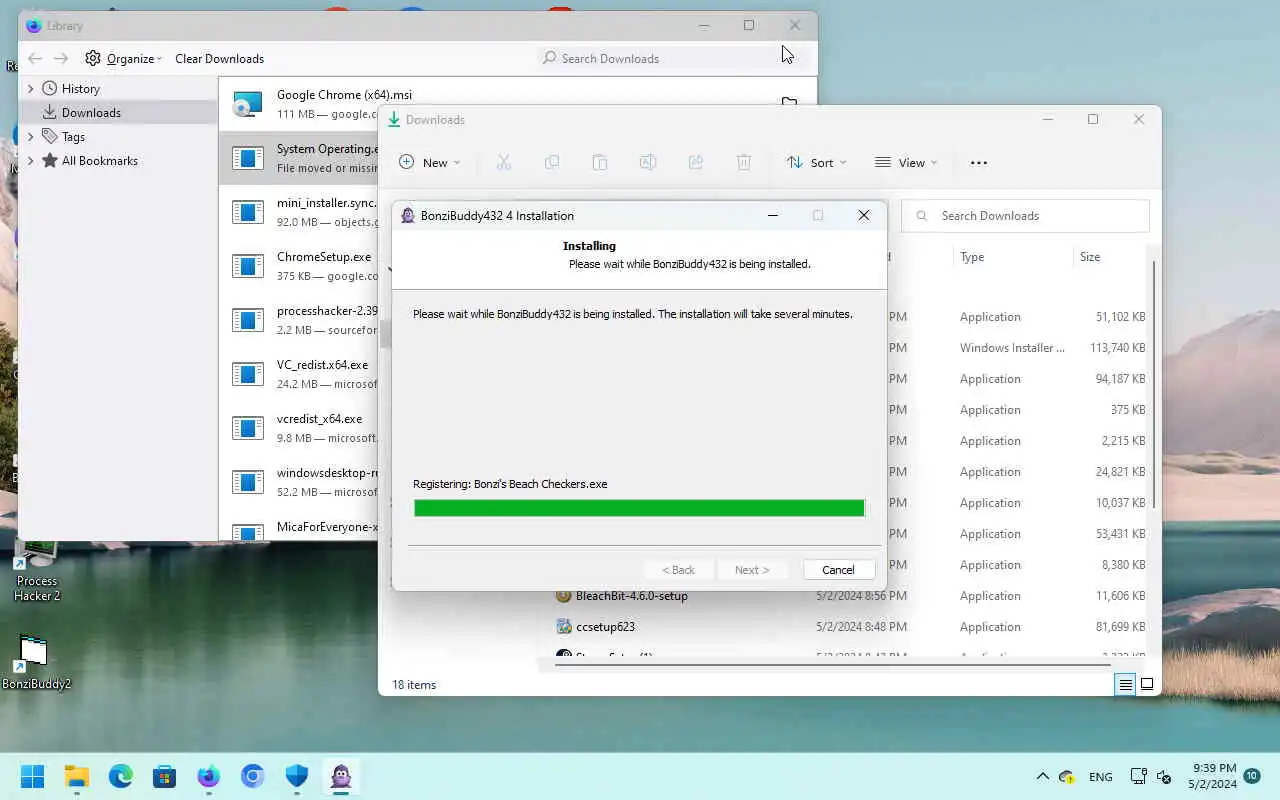Screen dimensions: 1280x800
Task: Open the View dropdown in Explorer
Action: coord(906,162)
